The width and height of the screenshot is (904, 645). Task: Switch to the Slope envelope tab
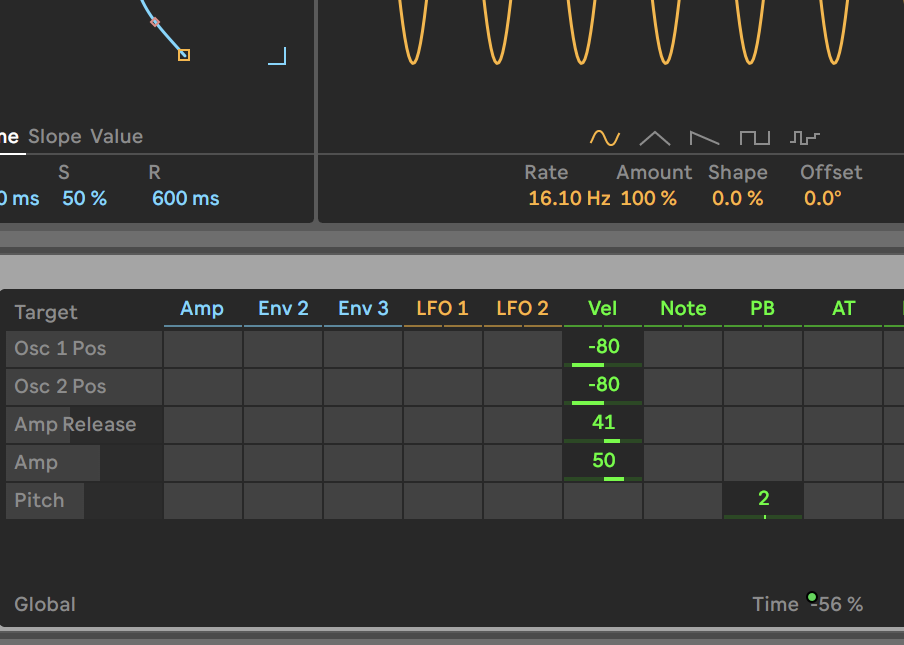click(x=55, y=137)
